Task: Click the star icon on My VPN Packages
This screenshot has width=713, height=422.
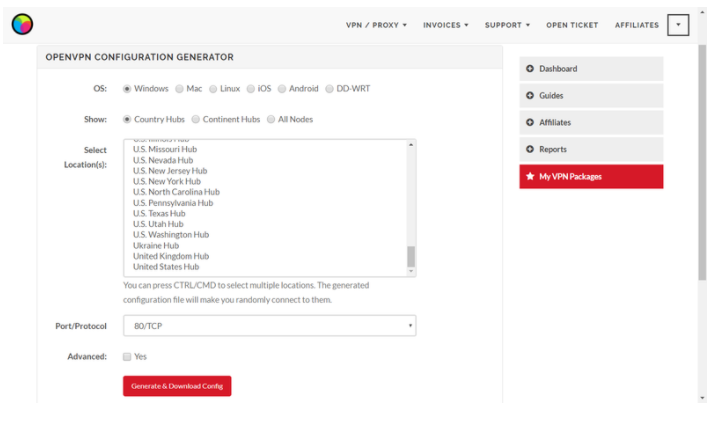Action: 530,176
